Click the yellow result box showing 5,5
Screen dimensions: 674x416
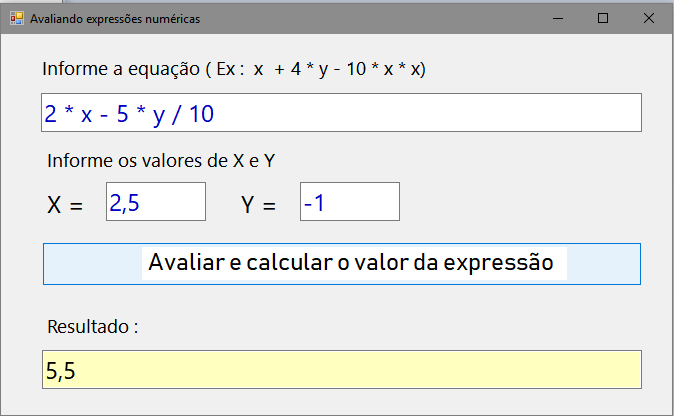click(x=341, y=370)
